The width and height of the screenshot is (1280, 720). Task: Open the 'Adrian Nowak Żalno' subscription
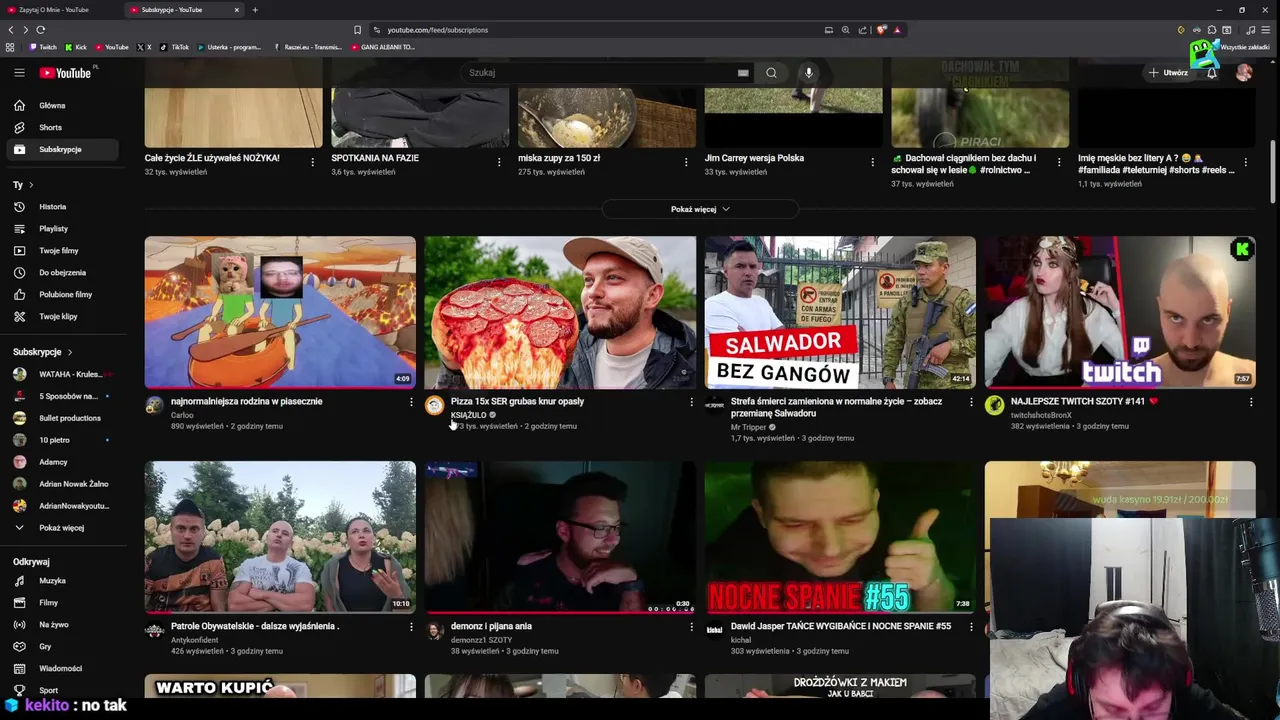pos(60,484)
